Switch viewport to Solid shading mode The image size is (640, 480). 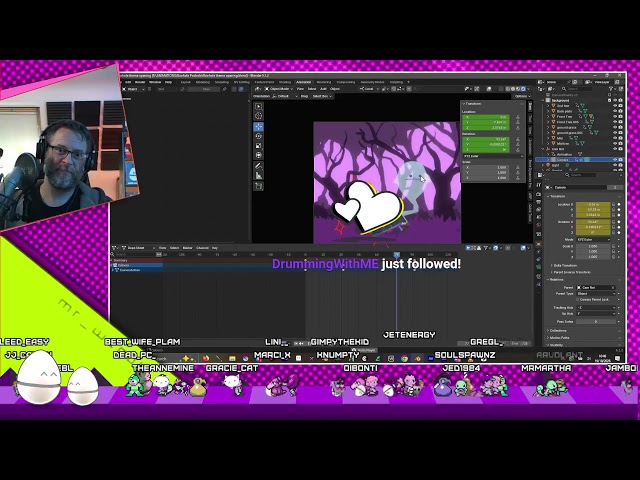point(513,89)
